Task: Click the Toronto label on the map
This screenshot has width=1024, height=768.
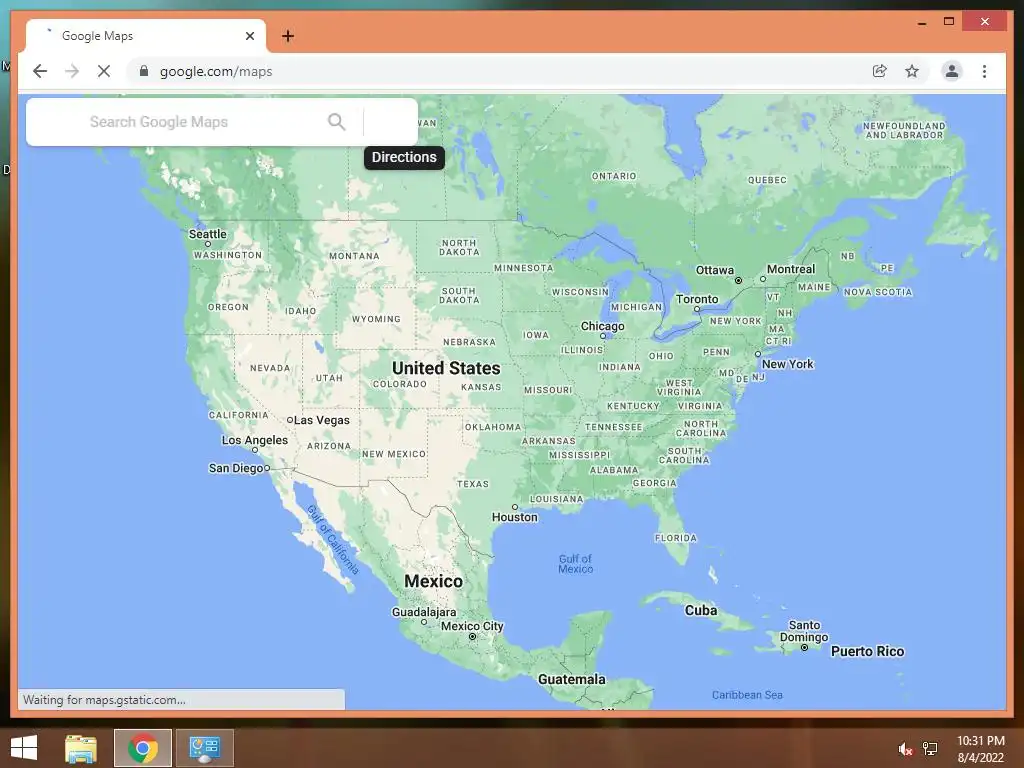Action: (697, 299)
